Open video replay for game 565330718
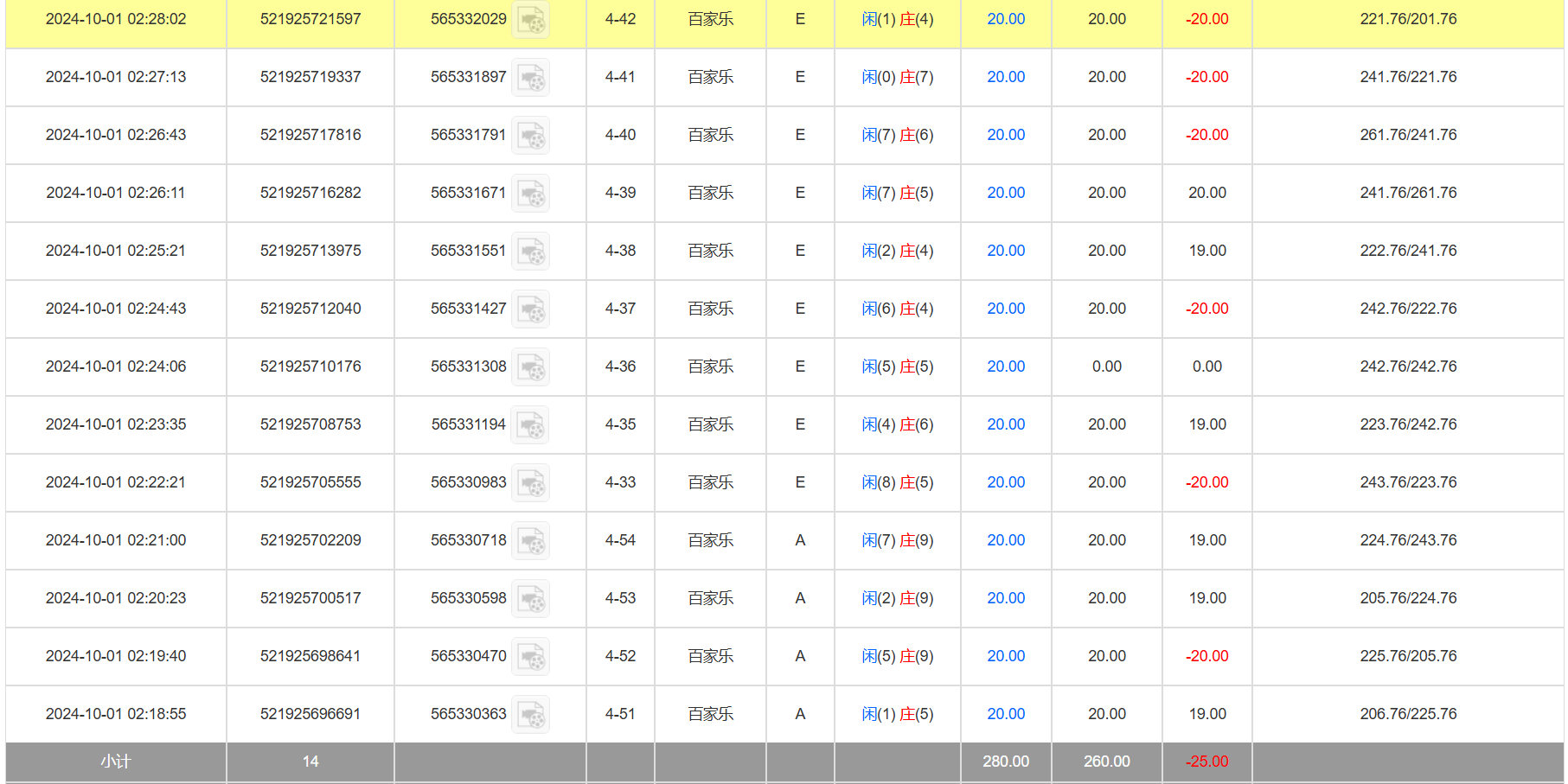1568x784 pixels. coord(530,541)
